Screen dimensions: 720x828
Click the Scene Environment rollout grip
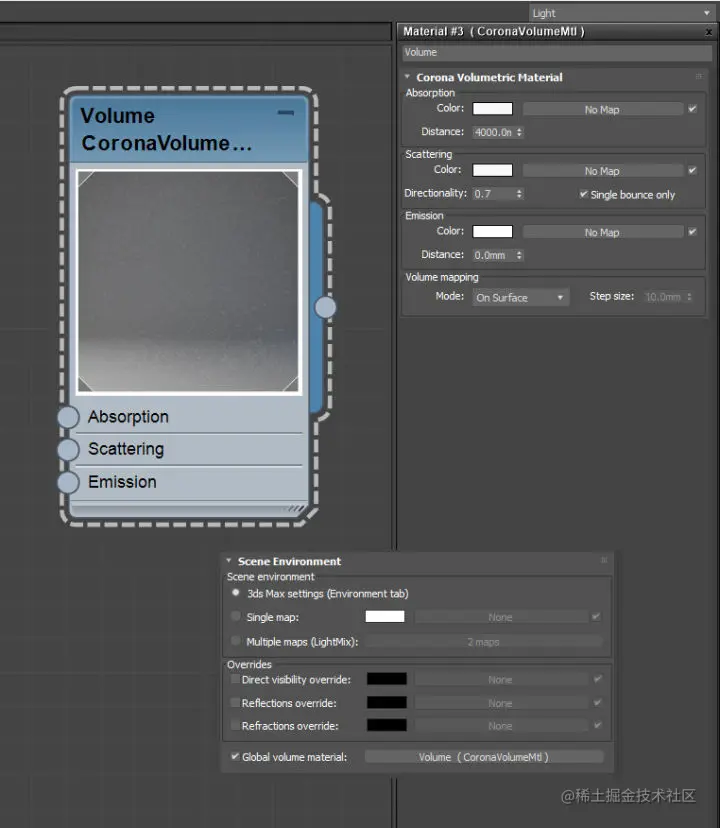coord(604,560)
